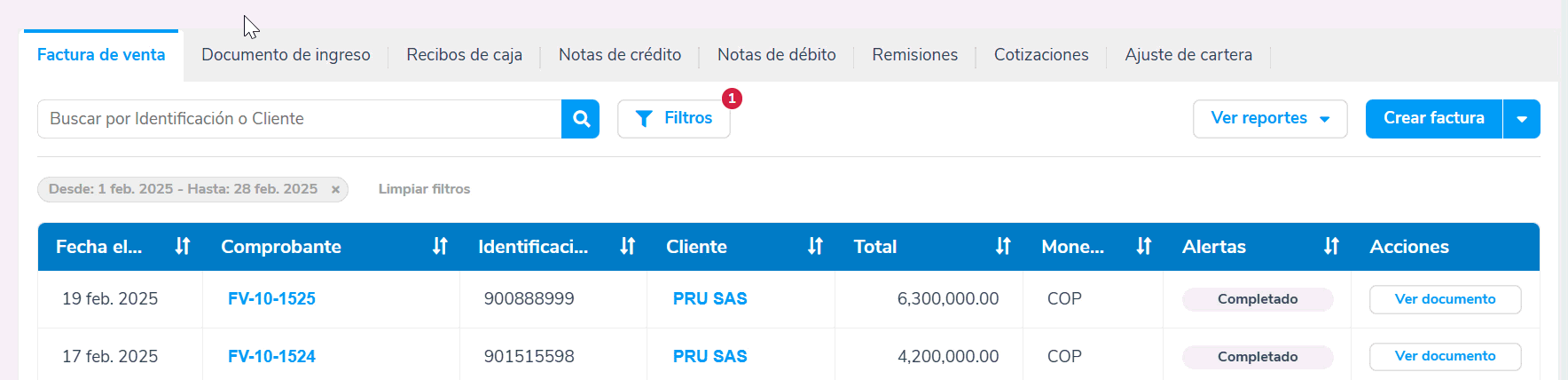This screenshot has height=380, width=1568.
Task: Sort by Alertas column arrows icon
Action: 1331,246
